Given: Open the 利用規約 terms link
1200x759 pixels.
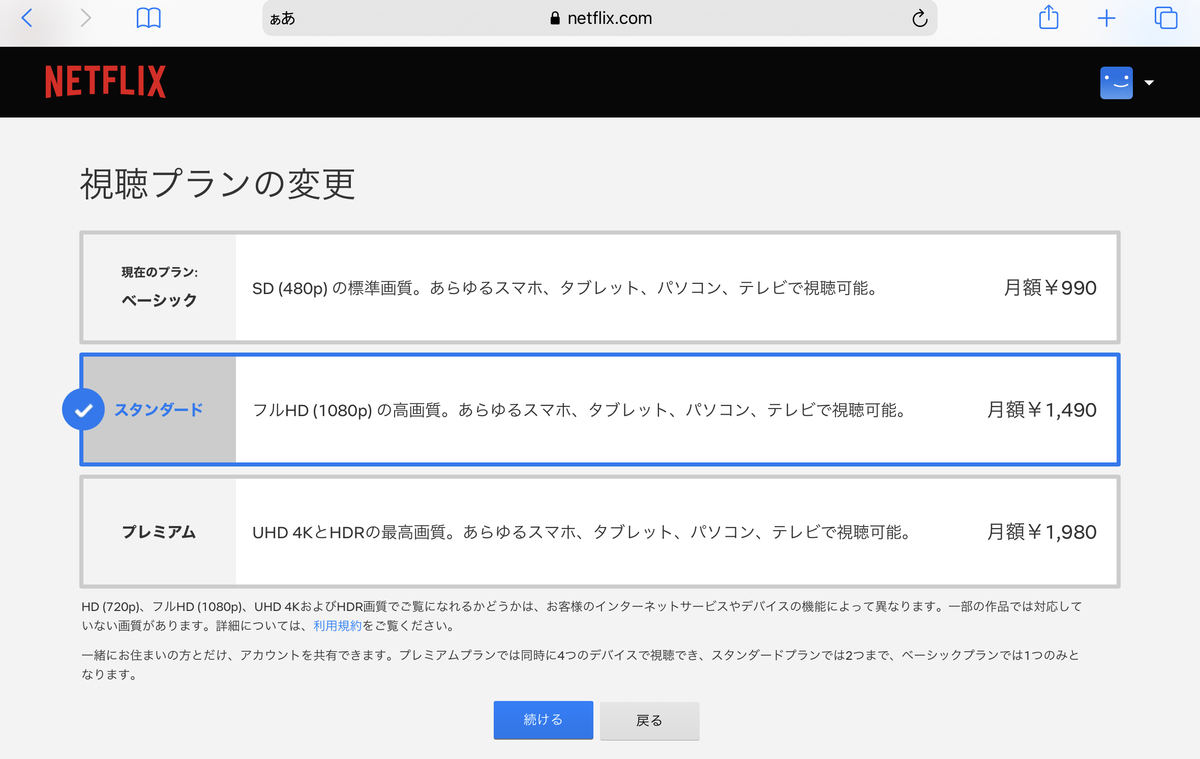Looking at the screenshot, I should point(338,626).
